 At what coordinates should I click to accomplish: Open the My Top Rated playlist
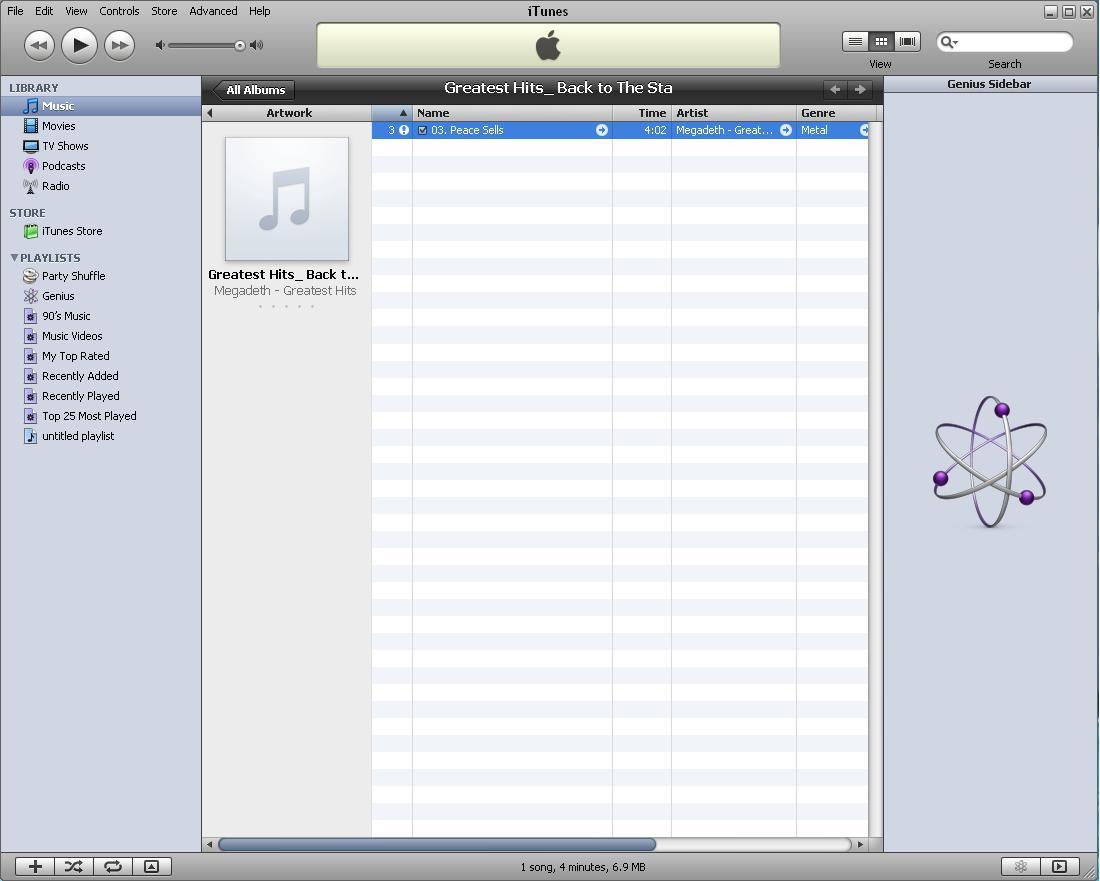(x=101, y=356)
